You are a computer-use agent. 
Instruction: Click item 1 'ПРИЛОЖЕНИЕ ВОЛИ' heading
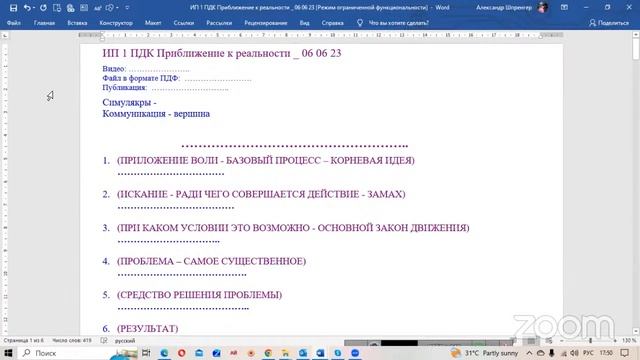tap(266, 160)
